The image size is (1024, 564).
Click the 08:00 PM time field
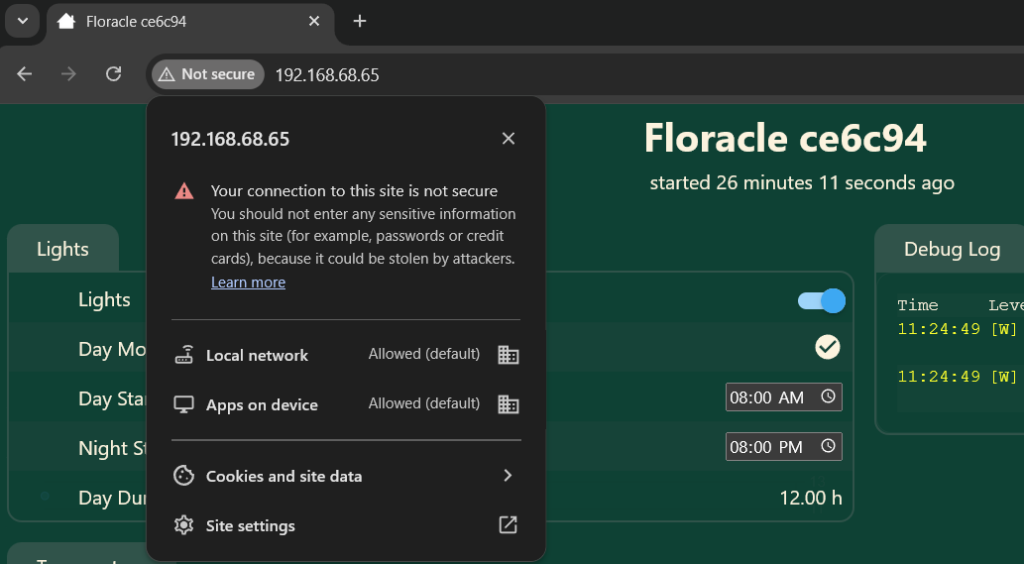pyautogui.click(x=784, y=446)
